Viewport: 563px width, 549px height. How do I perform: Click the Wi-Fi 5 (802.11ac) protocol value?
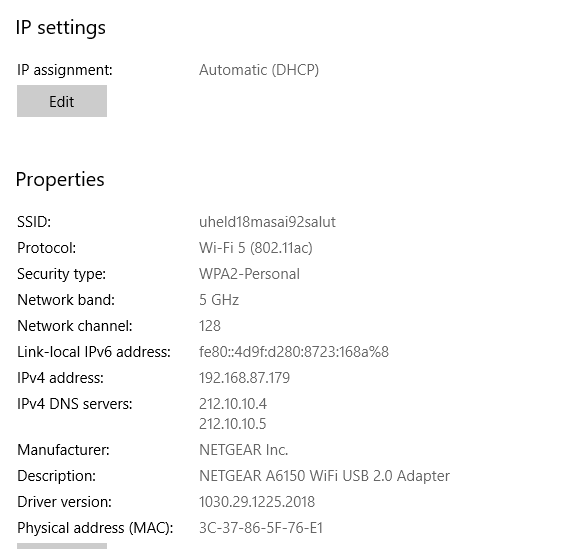click(x=256, y=248)
